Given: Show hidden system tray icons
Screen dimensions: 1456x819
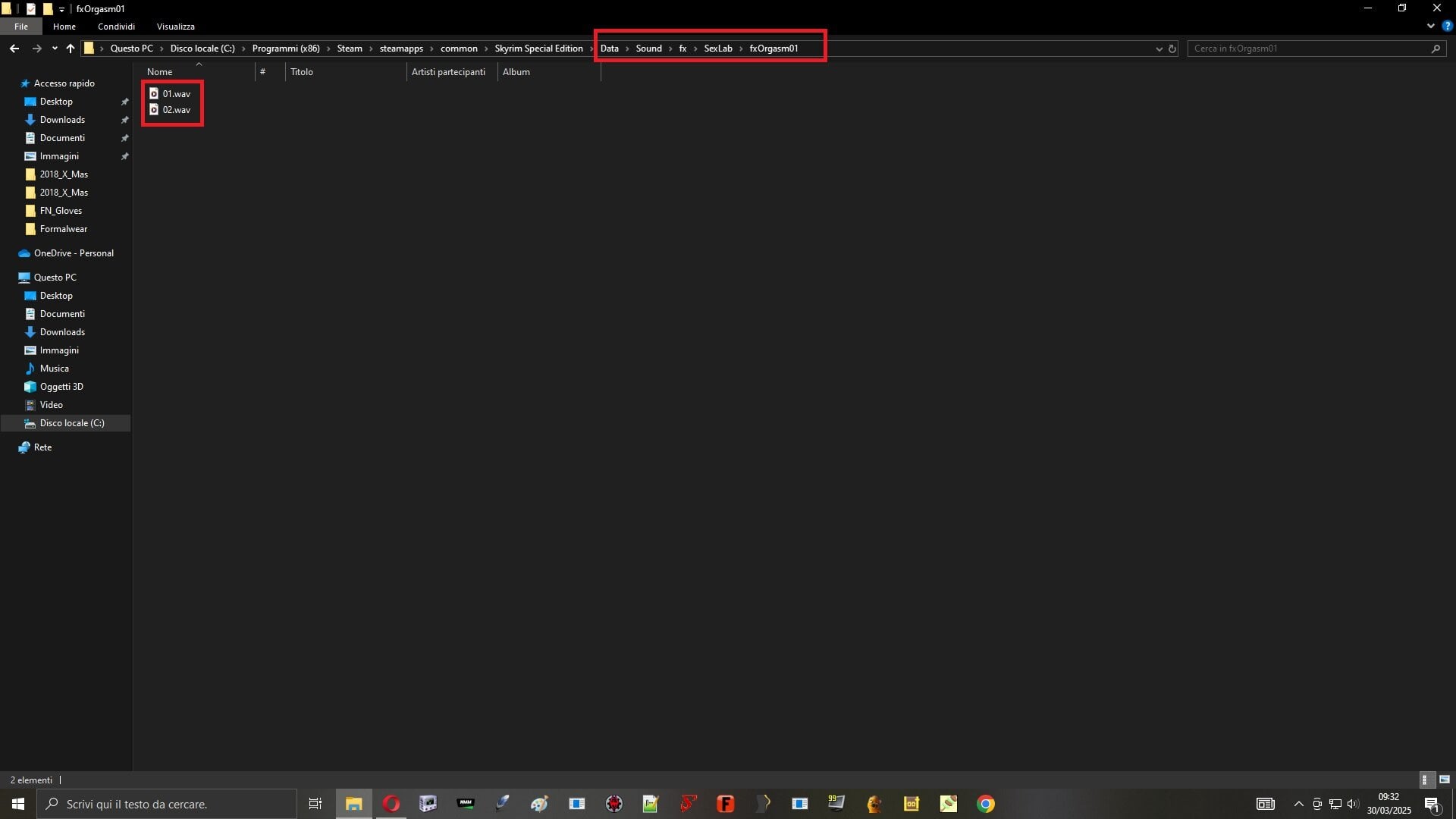Looking at the screenshot, I should pos(1299,804).
